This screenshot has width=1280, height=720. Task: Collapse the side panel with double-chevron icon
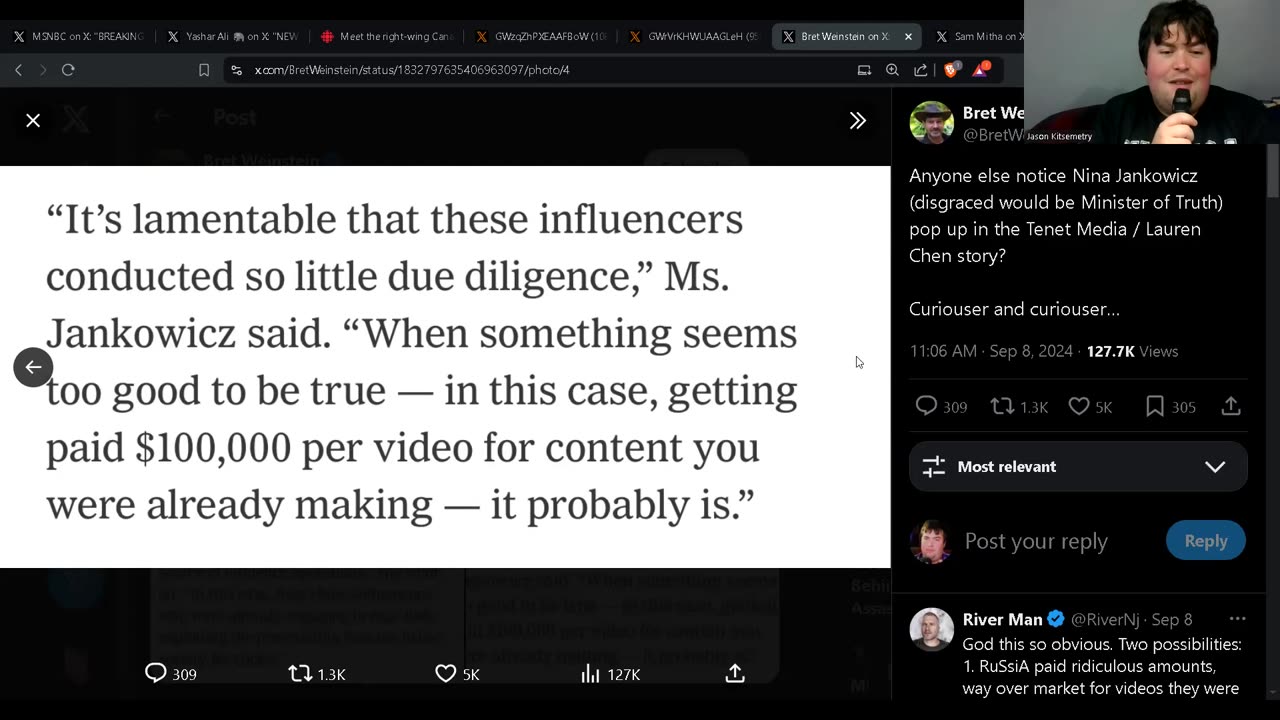[x=857, y=121]
